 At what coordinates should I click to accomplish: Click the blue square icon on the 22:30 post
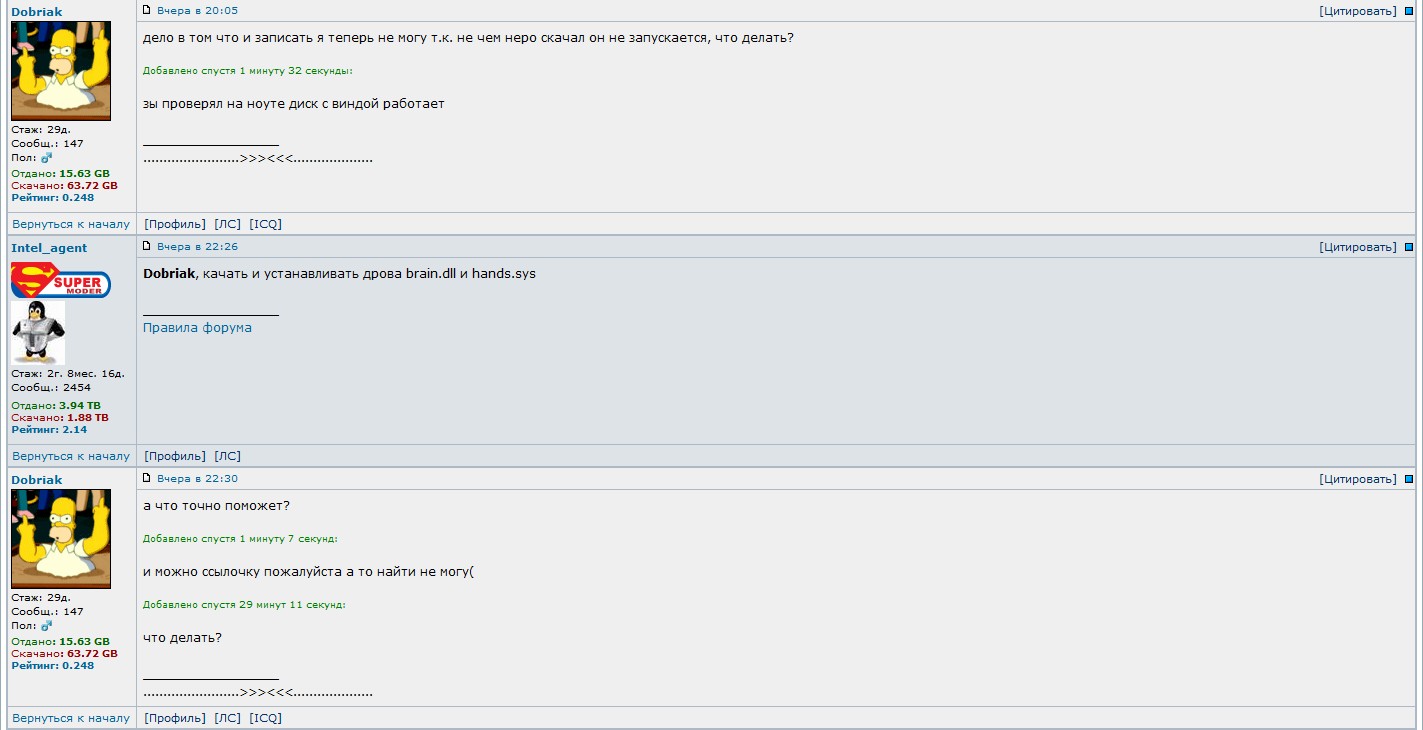[x=1409, y=479]
